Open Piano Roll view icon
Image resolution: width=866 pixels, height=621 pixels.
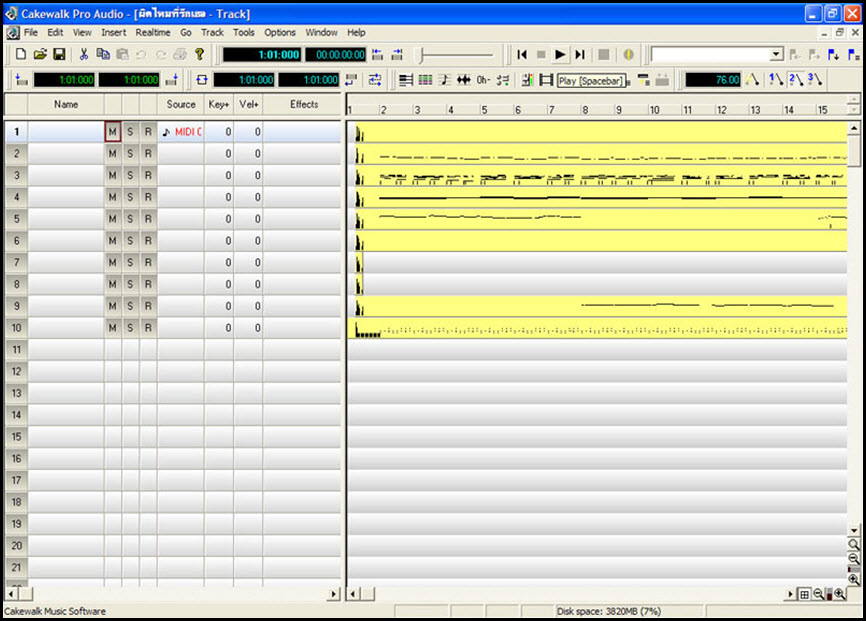(406, 80)
